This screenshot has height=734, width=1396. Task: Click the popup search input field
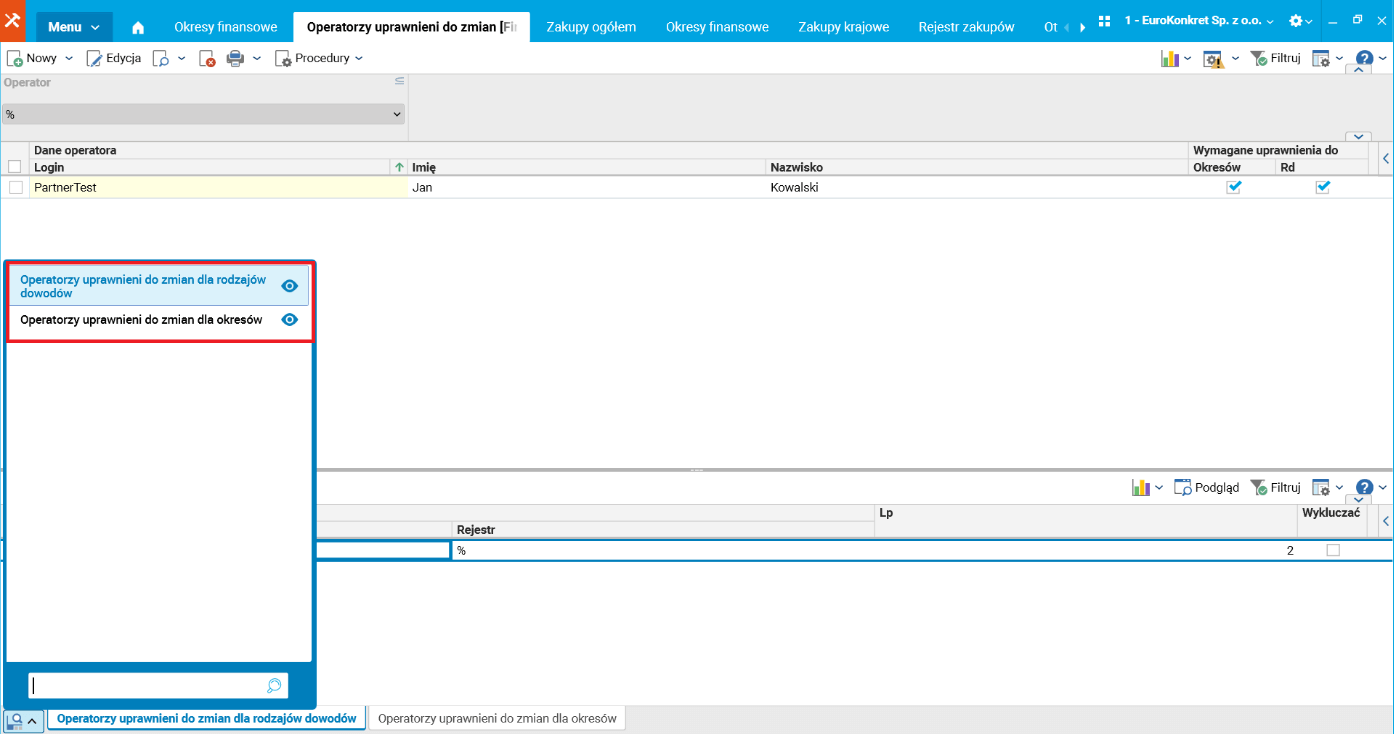click(148, 686)
